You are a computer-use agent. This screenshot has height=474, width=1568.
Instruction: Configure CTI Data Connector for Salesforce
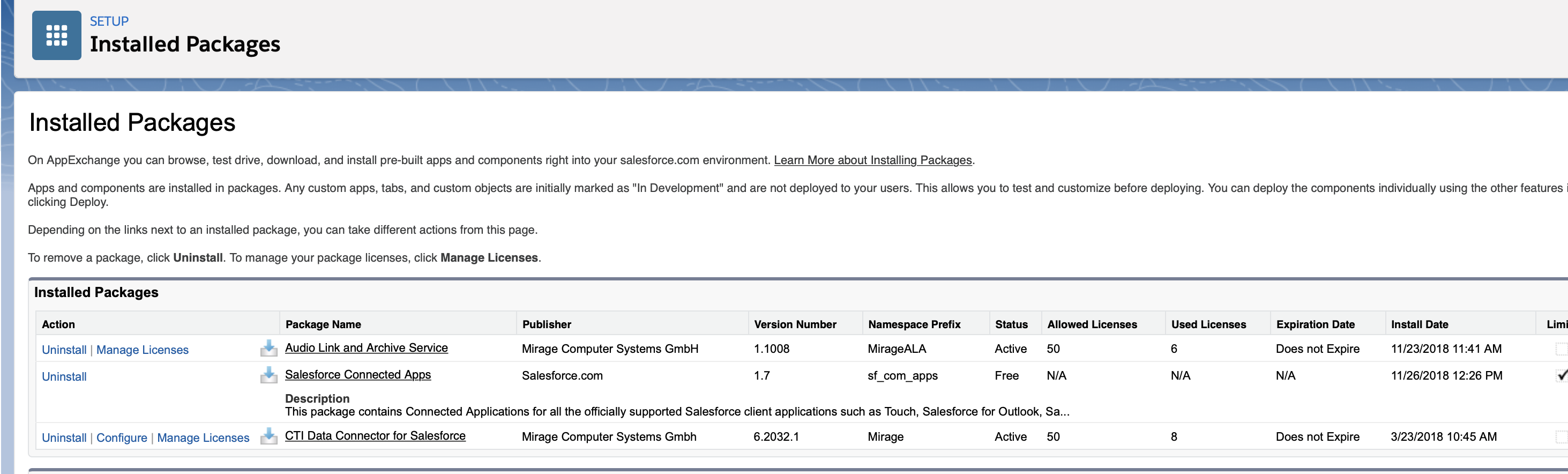pyautogui.click(x=122, y=438)
